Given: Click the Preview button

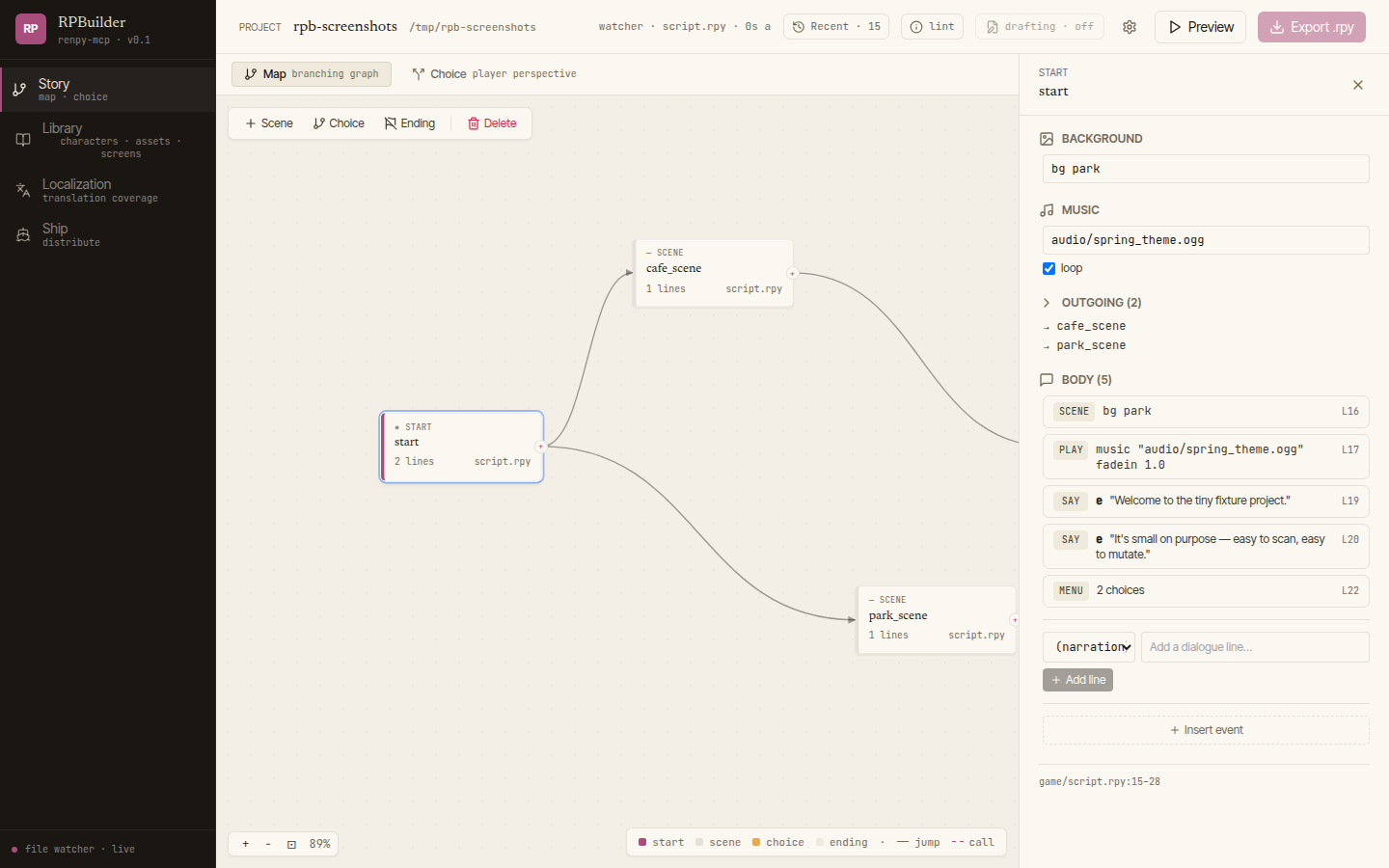Looking at the screenshot, I should click(1200, 27).
